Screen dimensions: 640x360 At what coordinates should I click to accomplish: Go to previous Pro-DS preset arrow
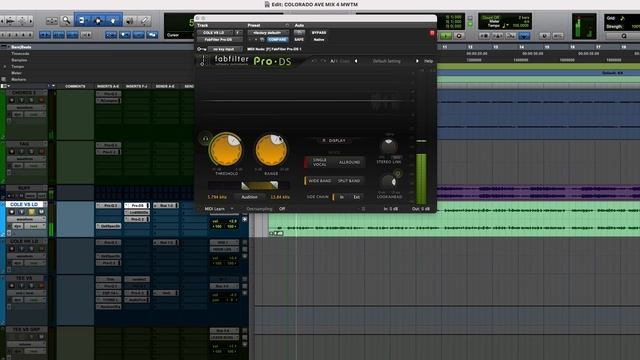coord(356,61)
